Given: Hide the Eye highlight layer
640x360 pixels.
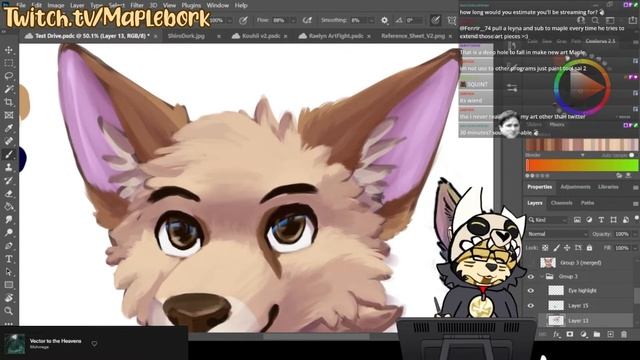Looking at the screenshot, I should click(531, 291).
